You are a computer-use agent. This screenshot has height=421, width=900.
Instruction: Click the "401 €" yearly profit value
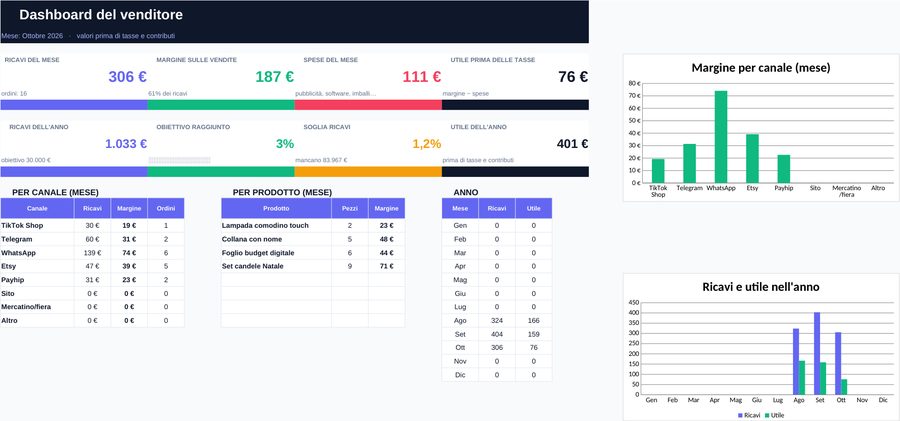point(572,144)
